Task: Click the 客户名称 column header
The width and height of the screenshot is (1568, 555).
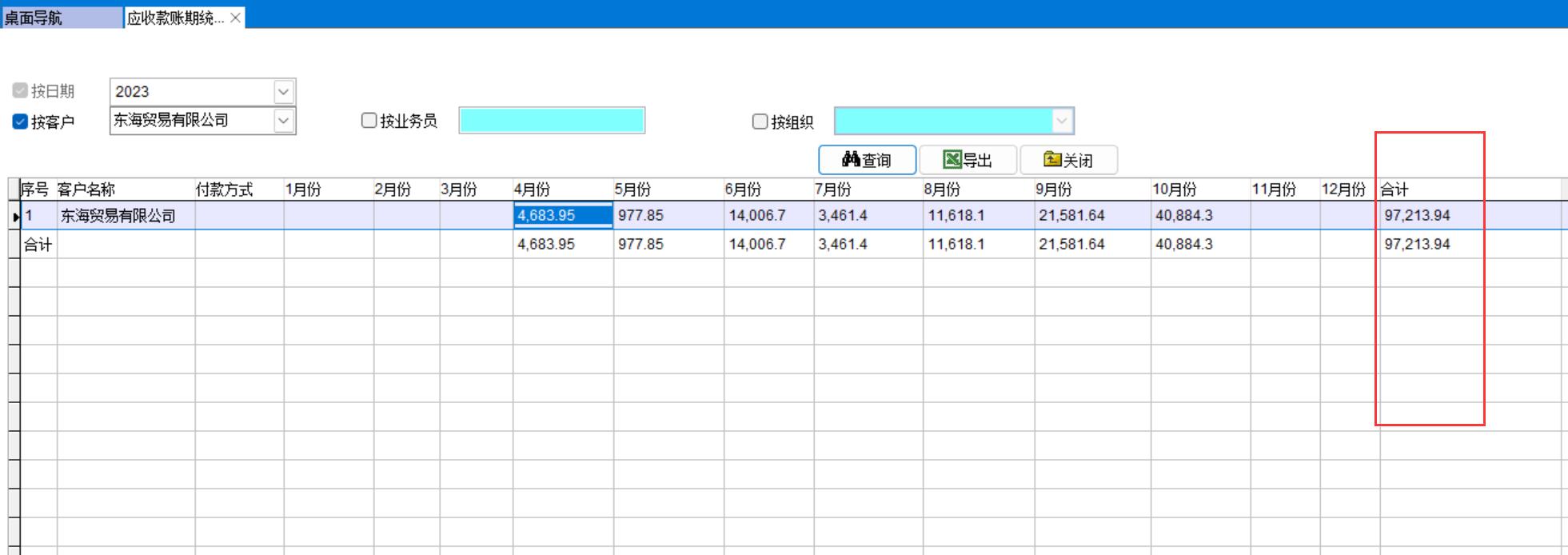Action: [86, 190]
